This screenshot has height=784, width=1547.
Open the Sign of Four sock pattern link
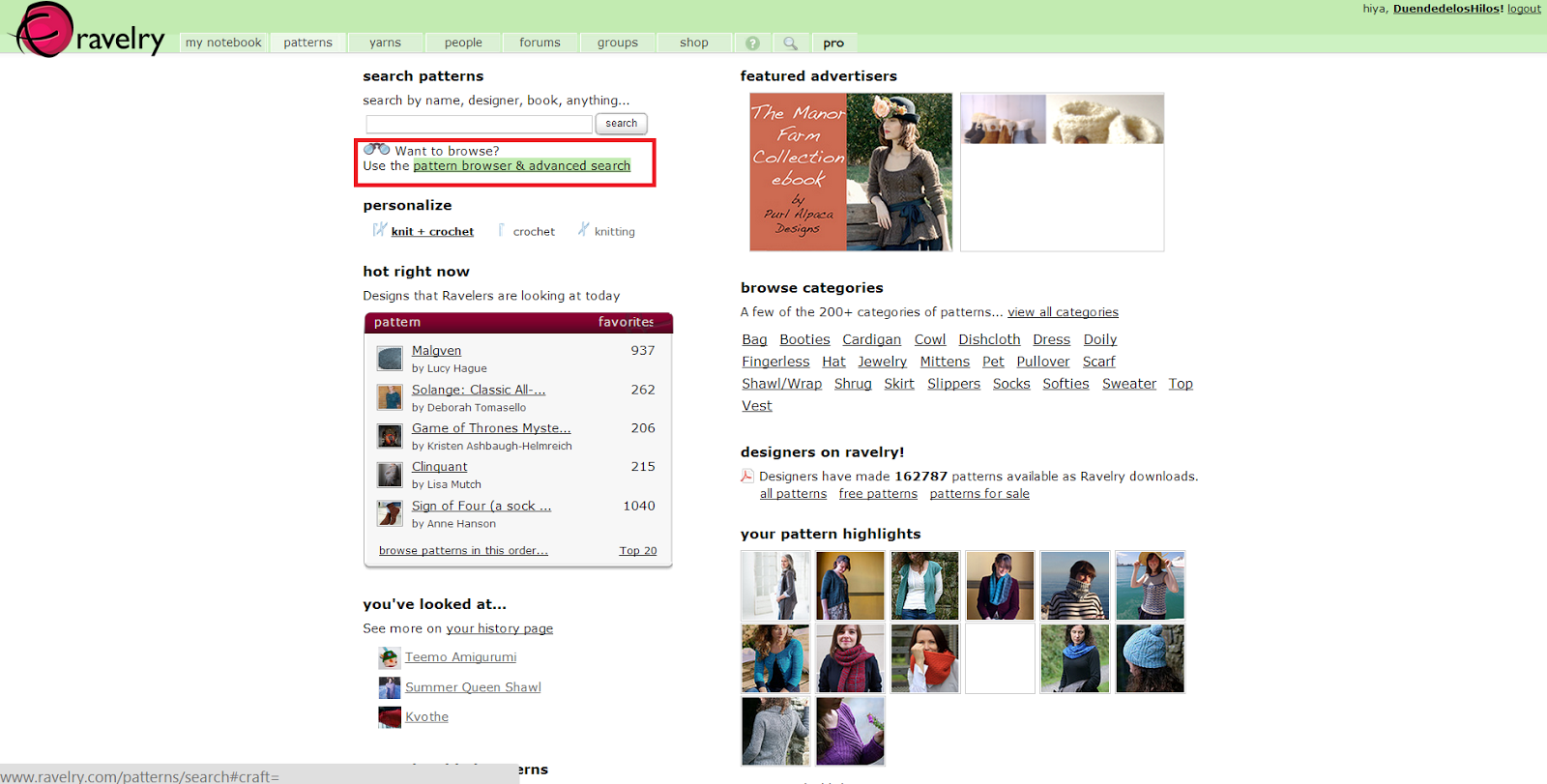pyautogui.click(x=482, y=506)
